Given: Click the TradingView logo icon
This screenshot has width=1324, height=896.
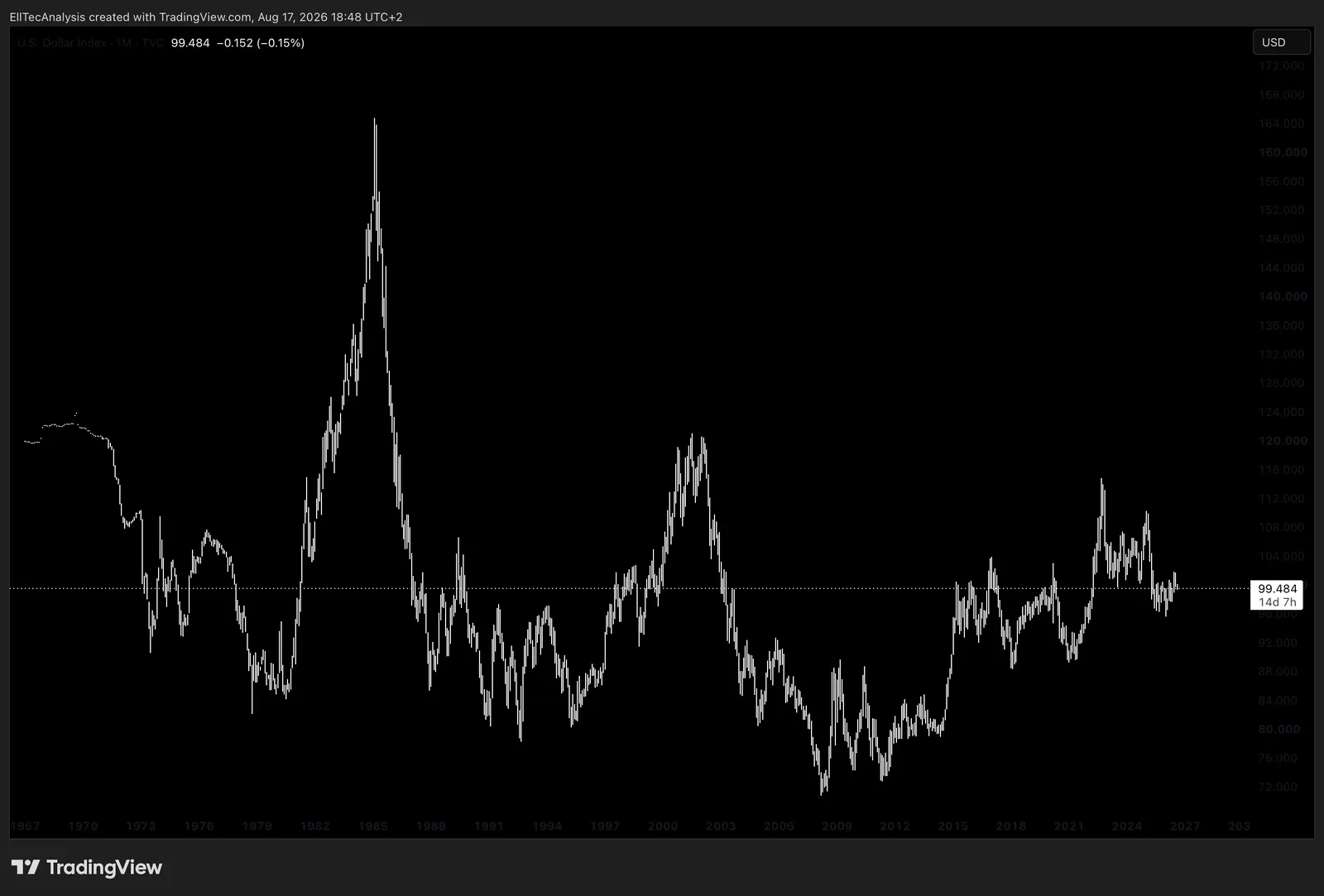Looking at the screenshot, I should (x=25, y=867).
